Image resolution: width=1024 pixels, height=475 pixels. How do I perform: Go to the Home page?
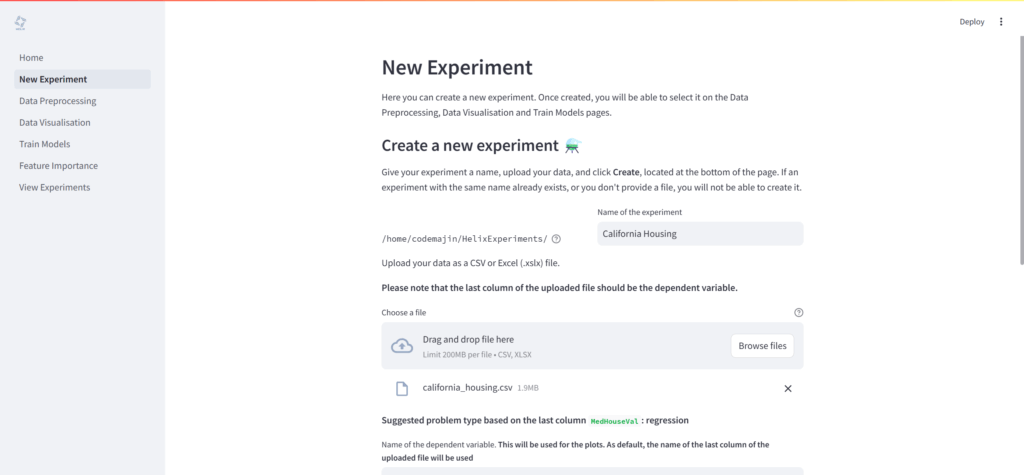pyautogui.click(x=31, y=58)
